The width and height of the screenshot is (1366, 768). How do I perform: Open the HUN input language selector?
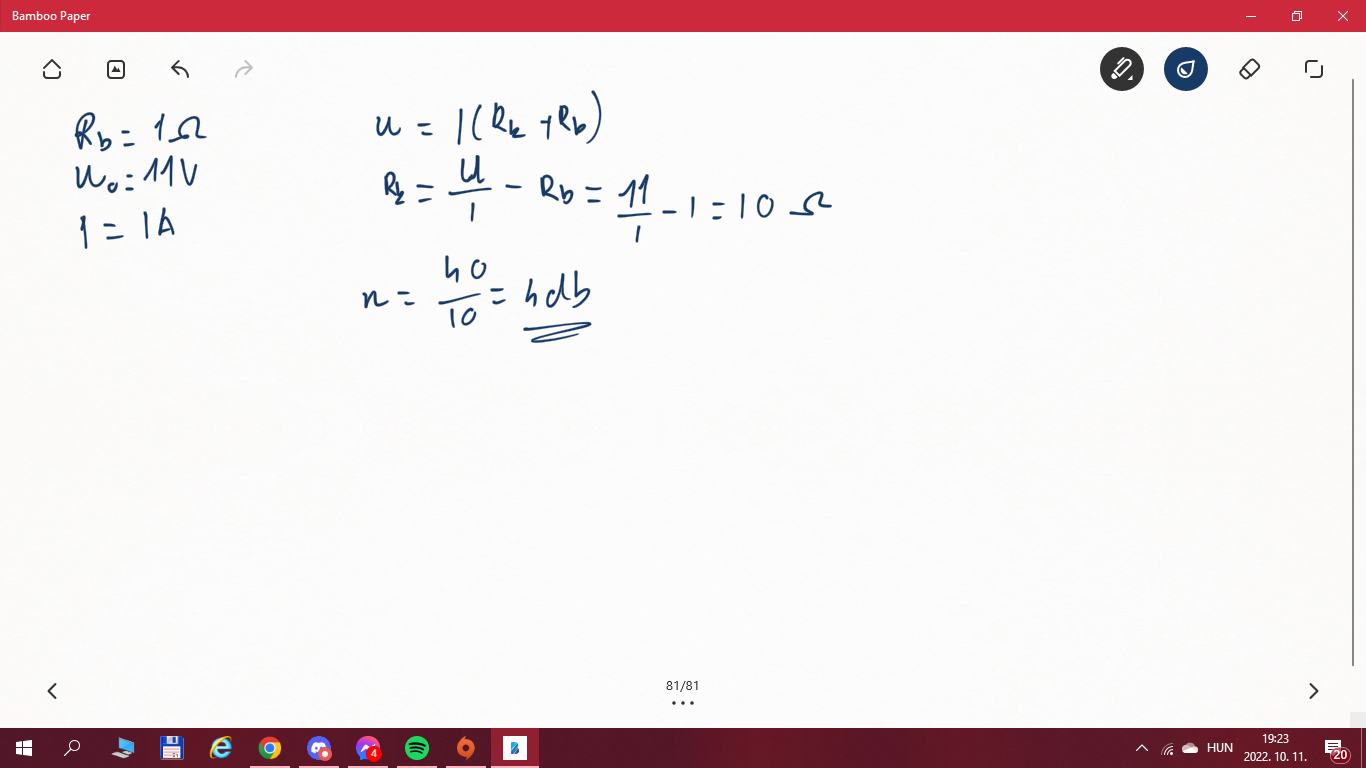coord(1219,748)
